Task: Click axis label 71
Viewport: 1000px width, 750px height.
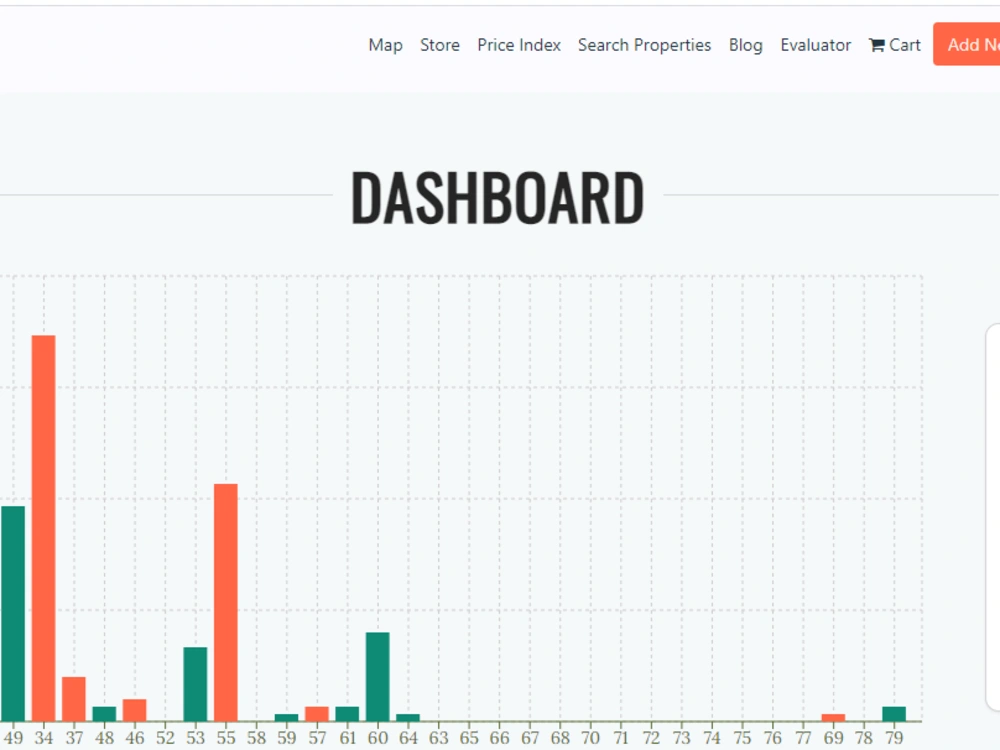Action: [621, 738]
